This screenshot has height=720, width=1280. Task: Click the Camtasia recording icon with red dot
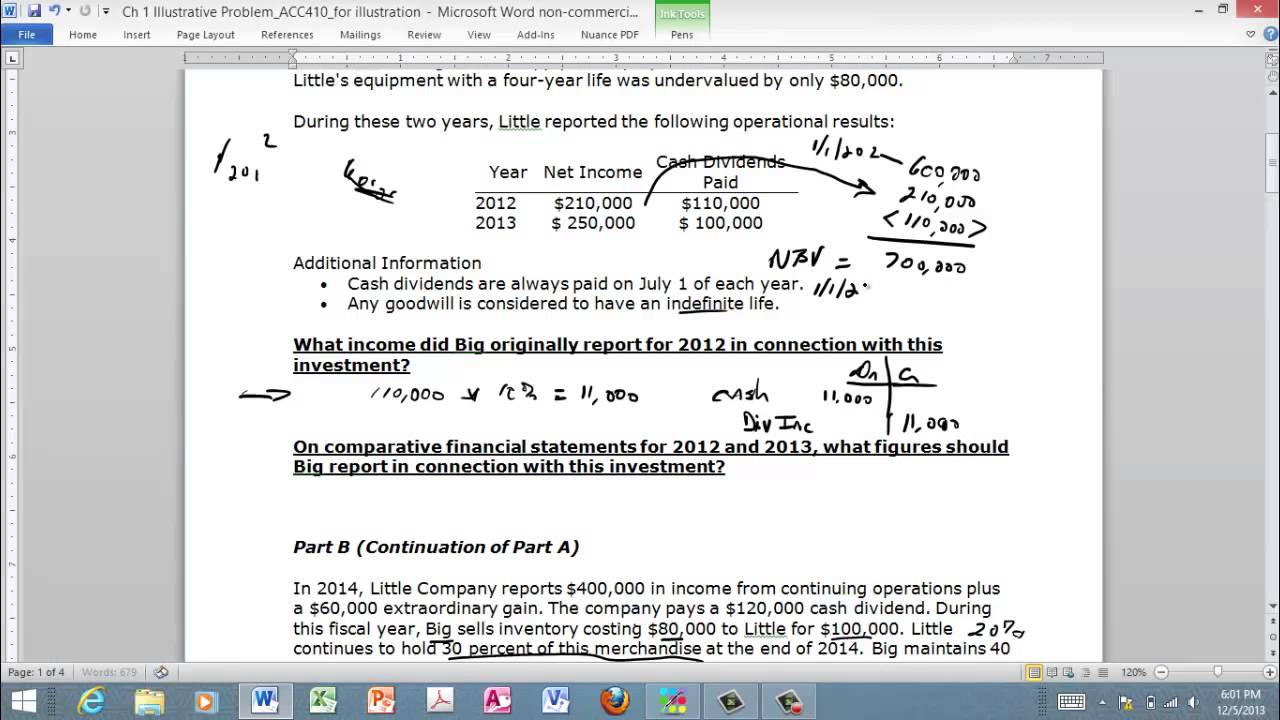tap(788, 701)
